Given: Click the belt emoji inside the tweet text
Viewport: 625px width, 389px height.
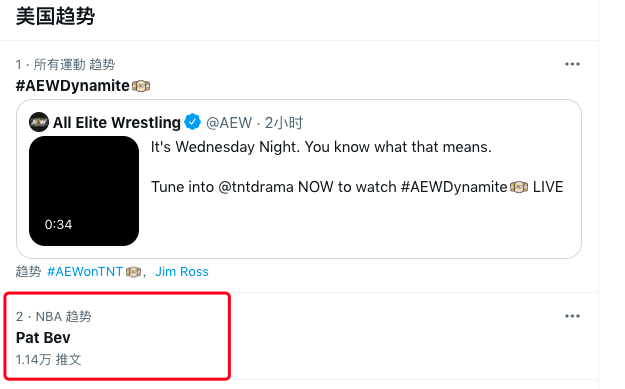Looking at the screenshot, I should pyautogui.click(x=519, y=187).
